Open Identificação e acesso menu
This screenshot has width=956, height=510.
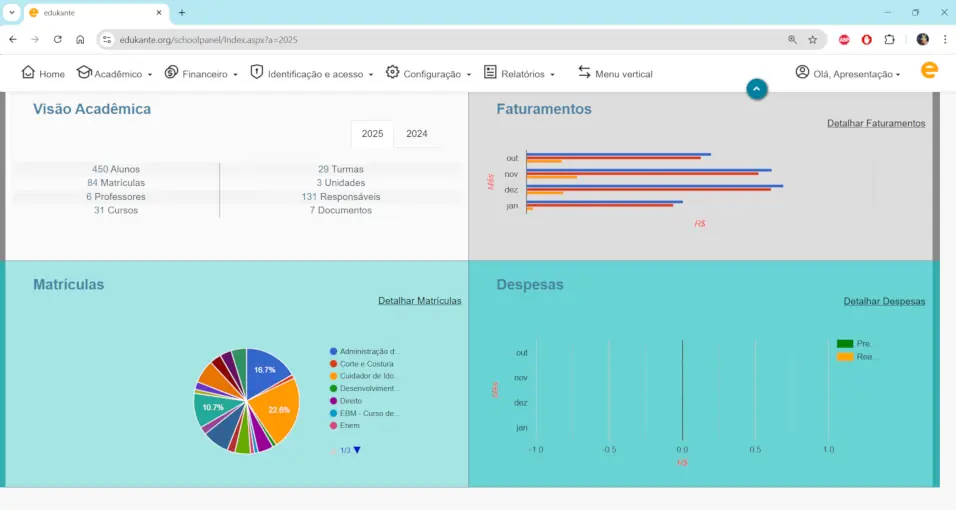pos(311,73)
